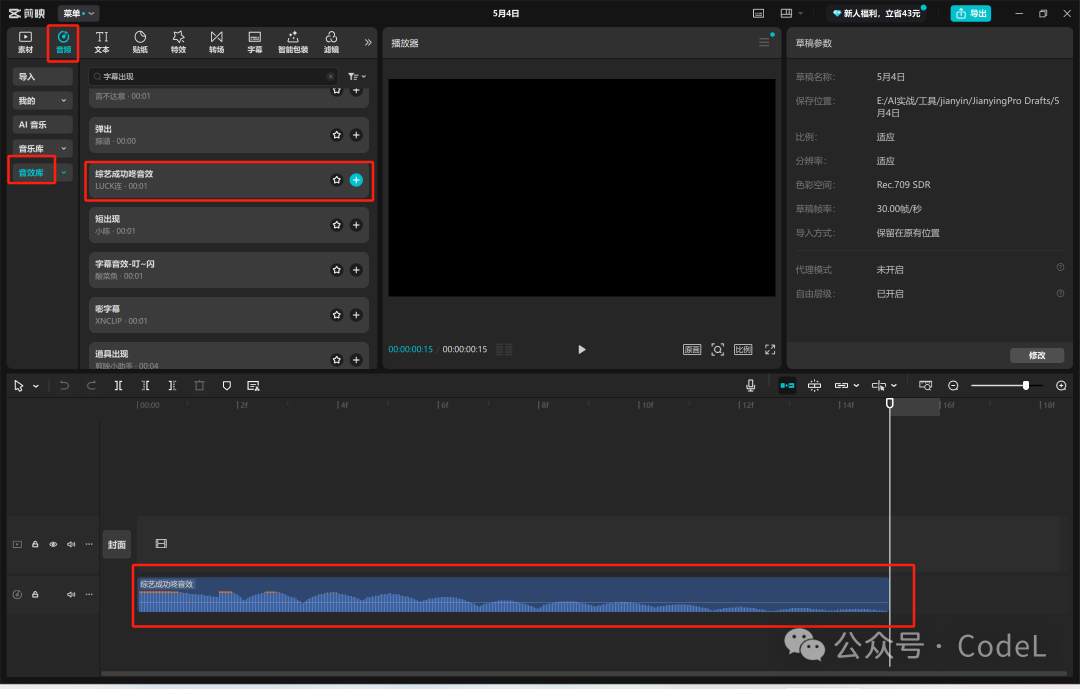Expand more tabs with the double chevron
The height and width of the screenshot is (689, 1080).
[368, 42]
